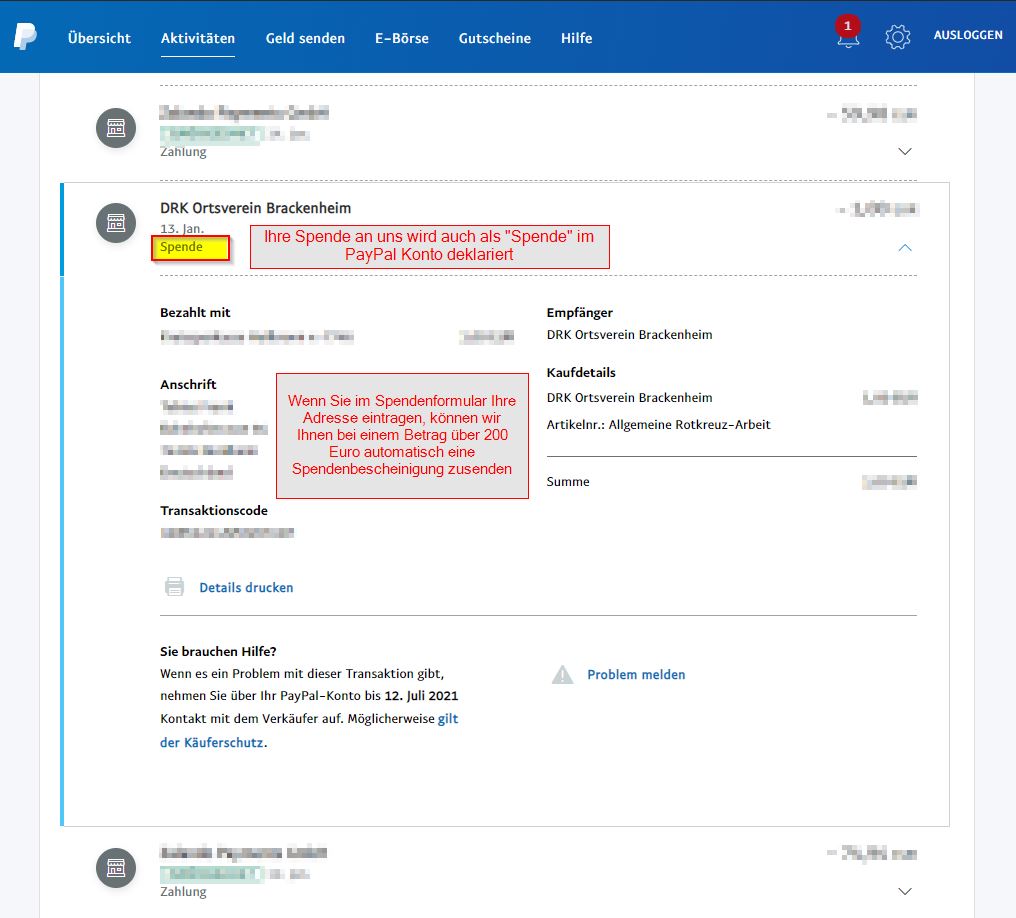This screenshot has width=1016, height=918.
Task: Click the Summe label
Action: pyautogui.click(x=568, y=481)
